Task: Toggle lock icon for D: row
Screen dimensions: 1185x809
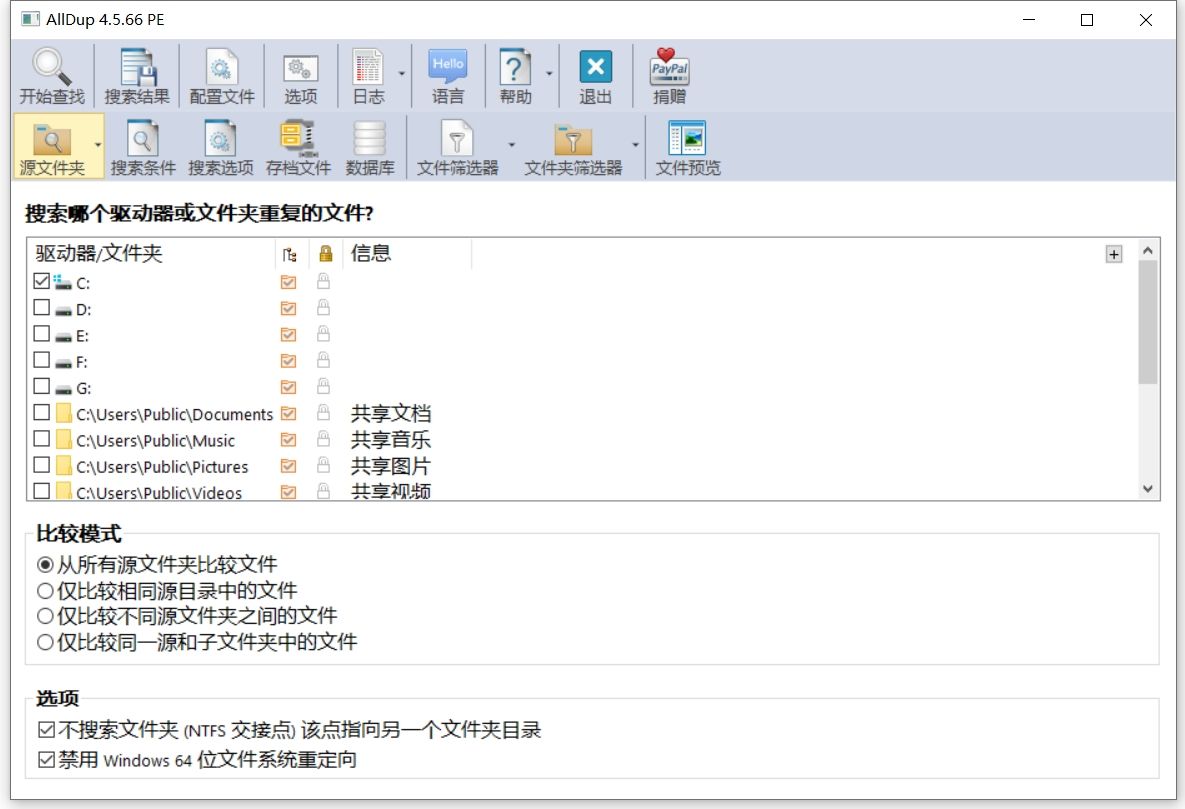Action: [323, 308]
